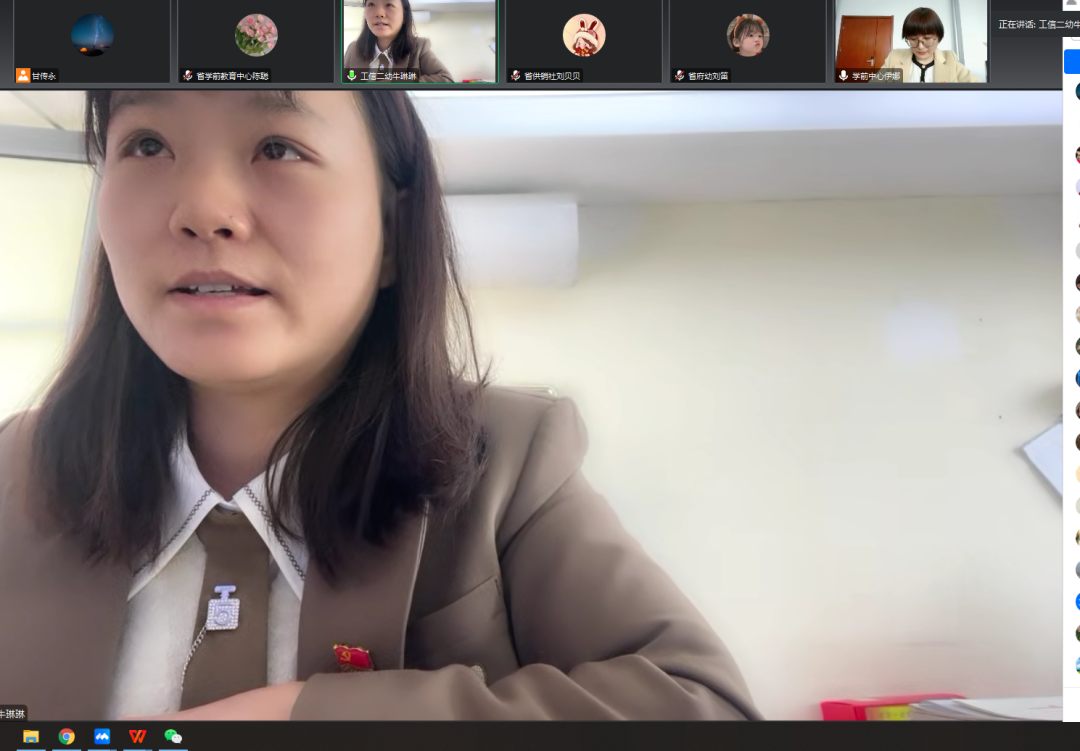Switch to Tencent Meeting taskbar icon
The height and width of the screenshot is (751, 1080).
click(x=102, y=736)
